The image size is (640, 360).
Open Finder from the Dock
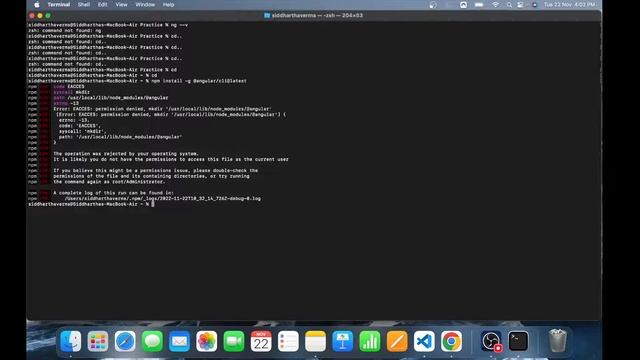tap(71, 341)
